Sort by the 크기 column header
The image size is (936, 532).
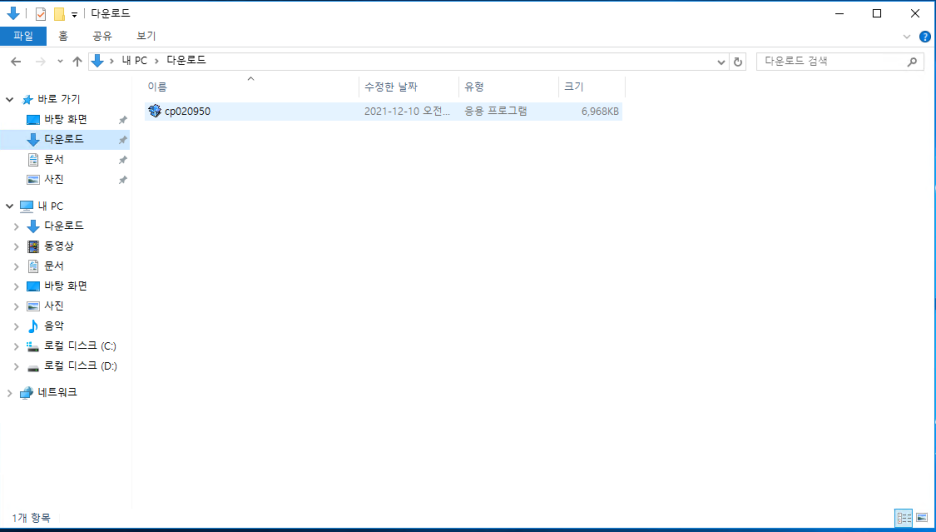(592, 87)
